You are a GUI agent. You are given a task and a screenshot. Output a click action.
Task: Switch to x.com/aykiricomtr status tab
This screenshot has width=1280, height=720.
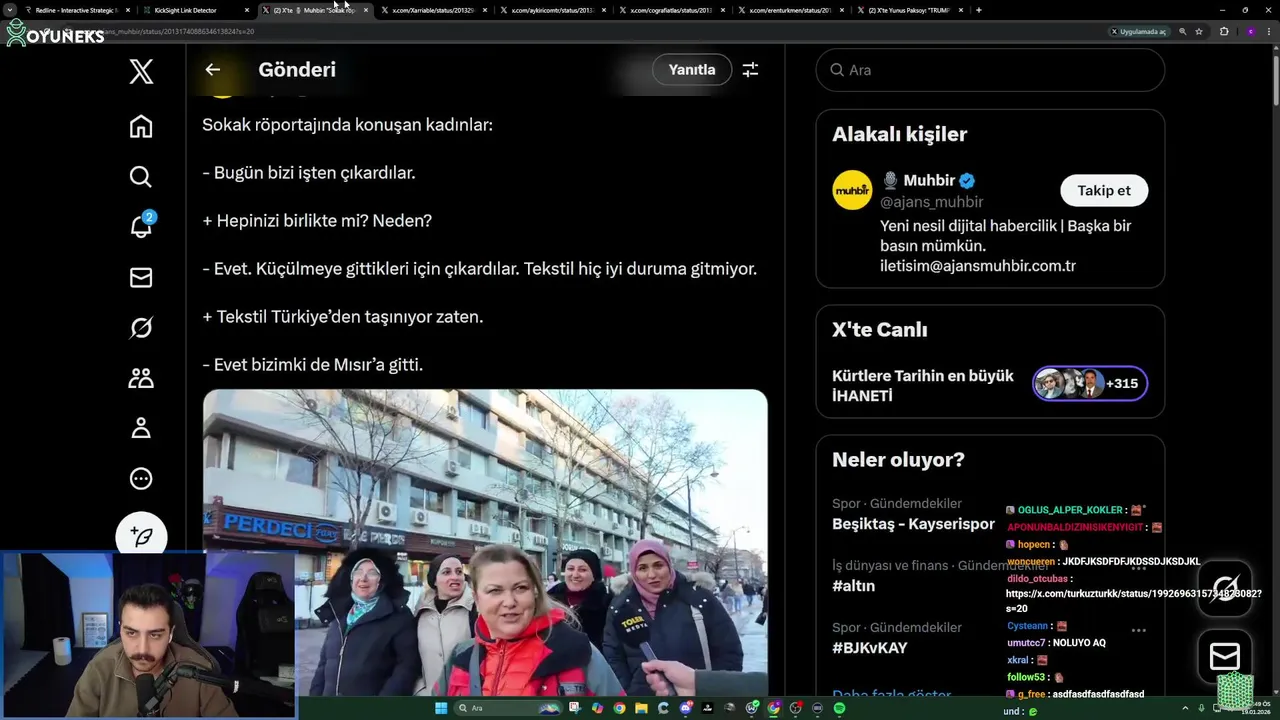(x=552, y=10)
